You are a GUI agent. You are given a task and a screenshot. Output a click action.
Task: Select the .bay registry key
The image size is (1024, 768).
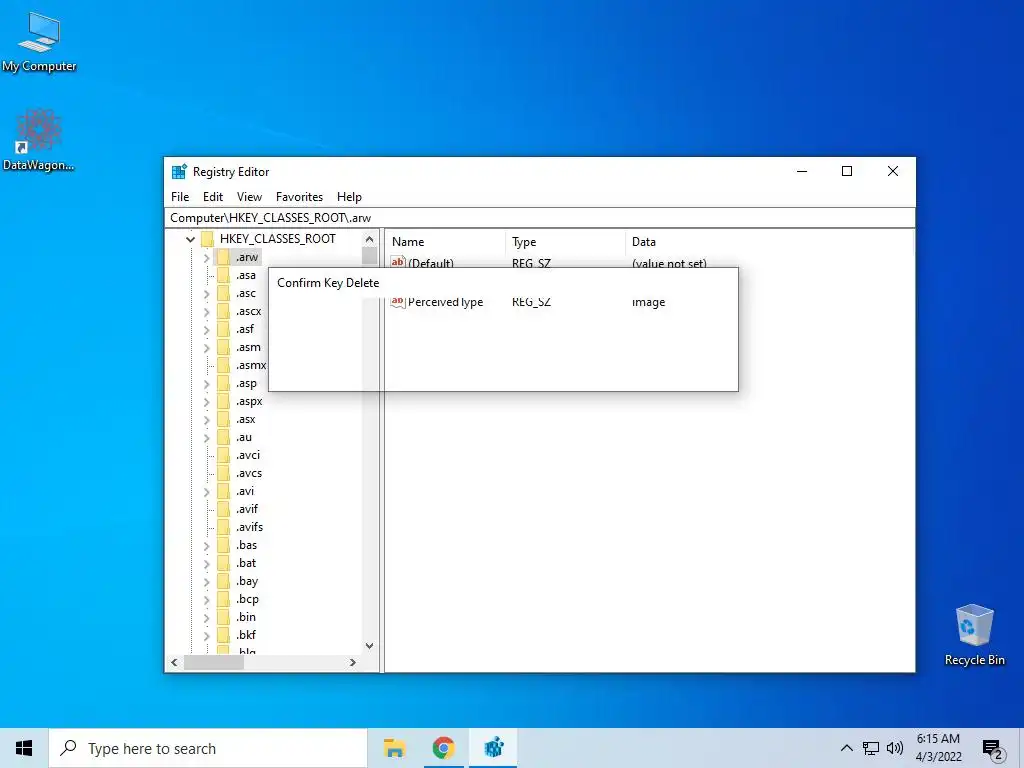247,581
